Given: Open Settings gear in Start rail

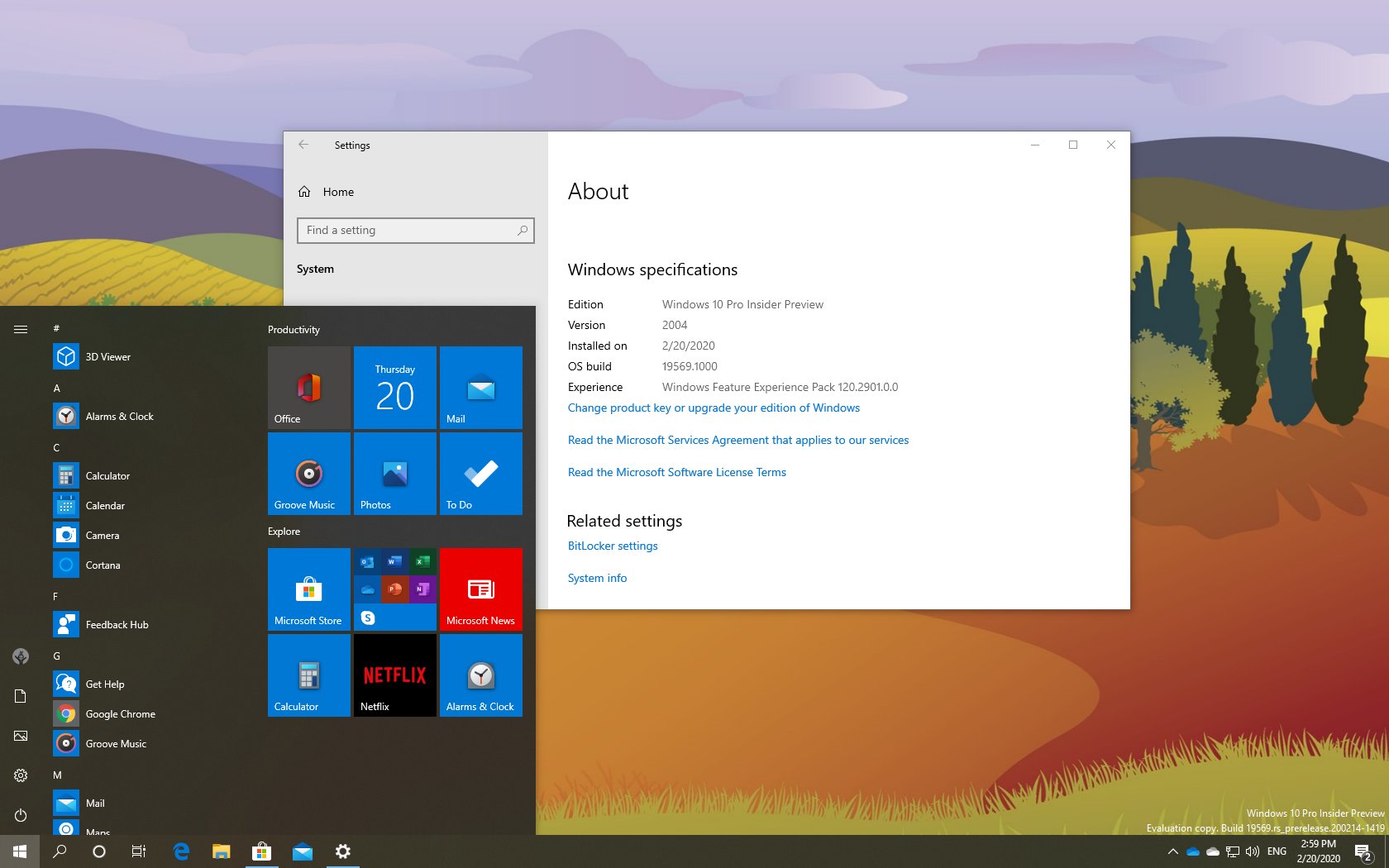Looking at the screenshot, I should (21, 775).
